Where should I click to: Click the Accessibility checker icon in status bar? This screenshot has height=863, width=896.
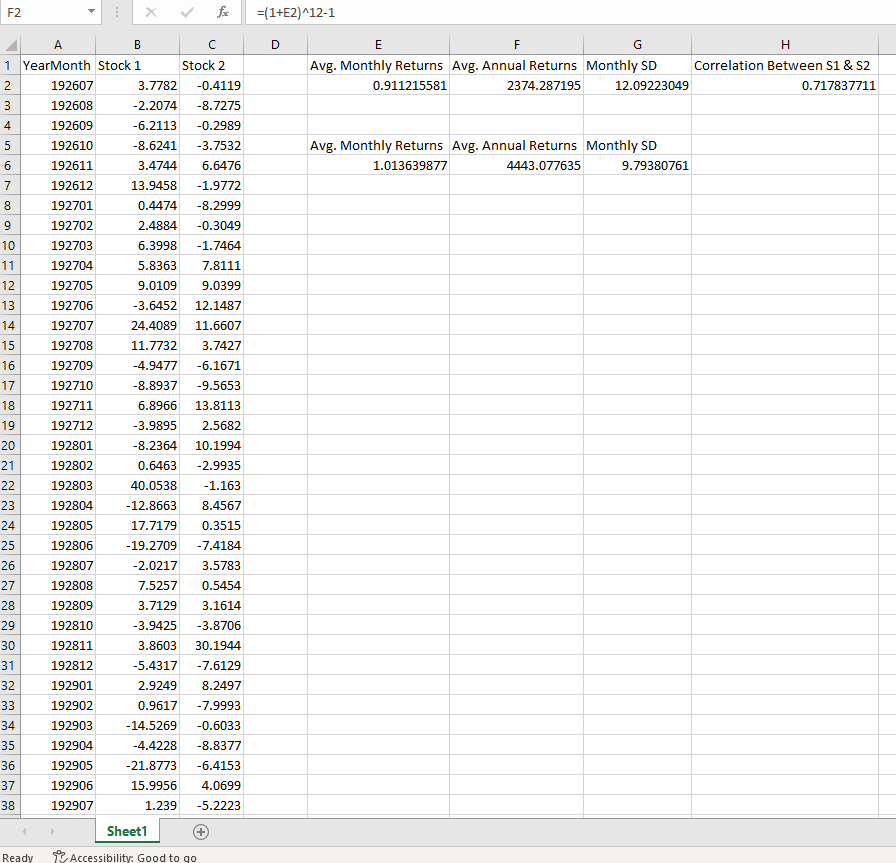[x=57, y=857]
